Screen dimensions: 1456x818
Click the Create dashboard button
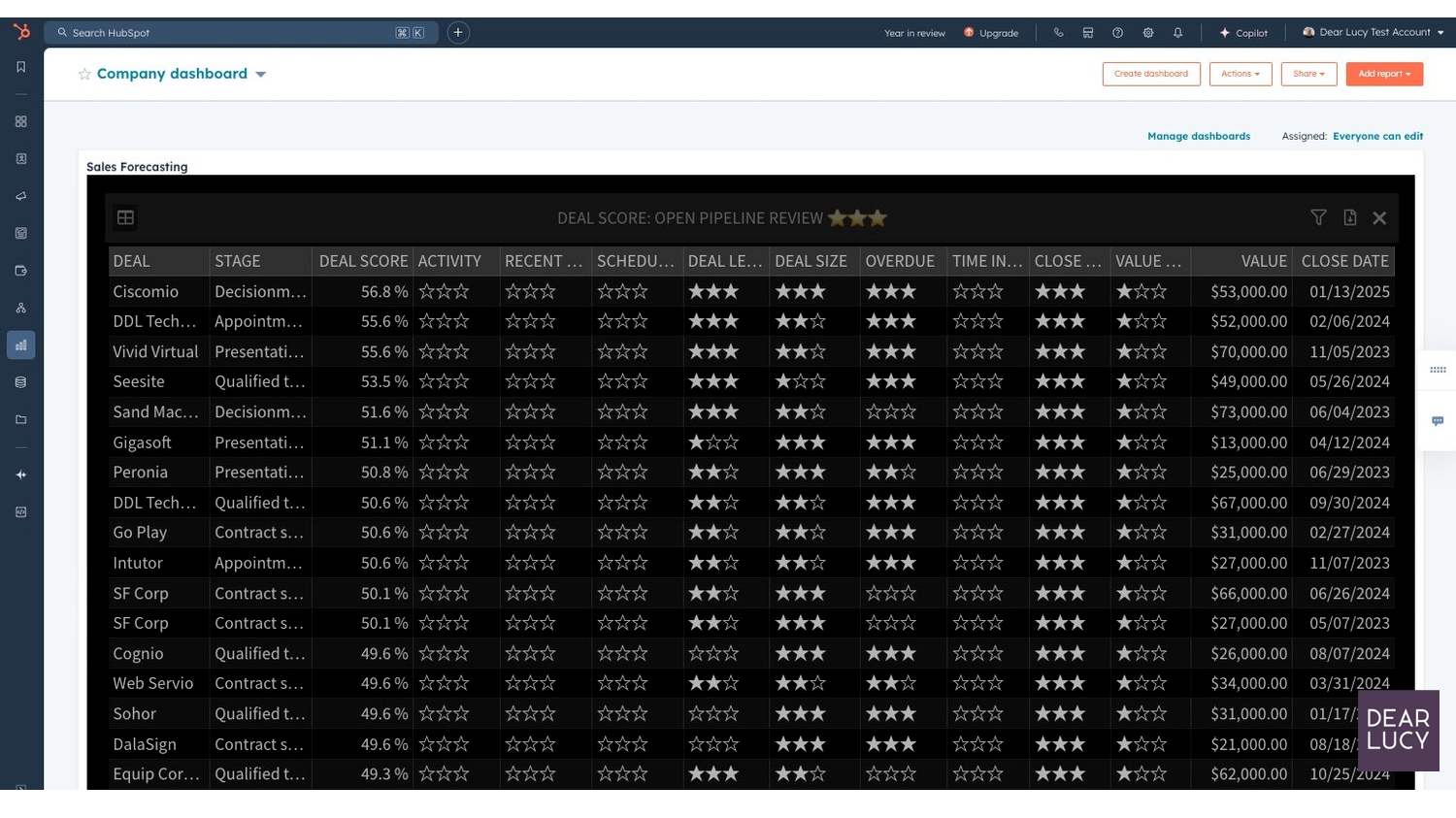tap(1150, 74)
